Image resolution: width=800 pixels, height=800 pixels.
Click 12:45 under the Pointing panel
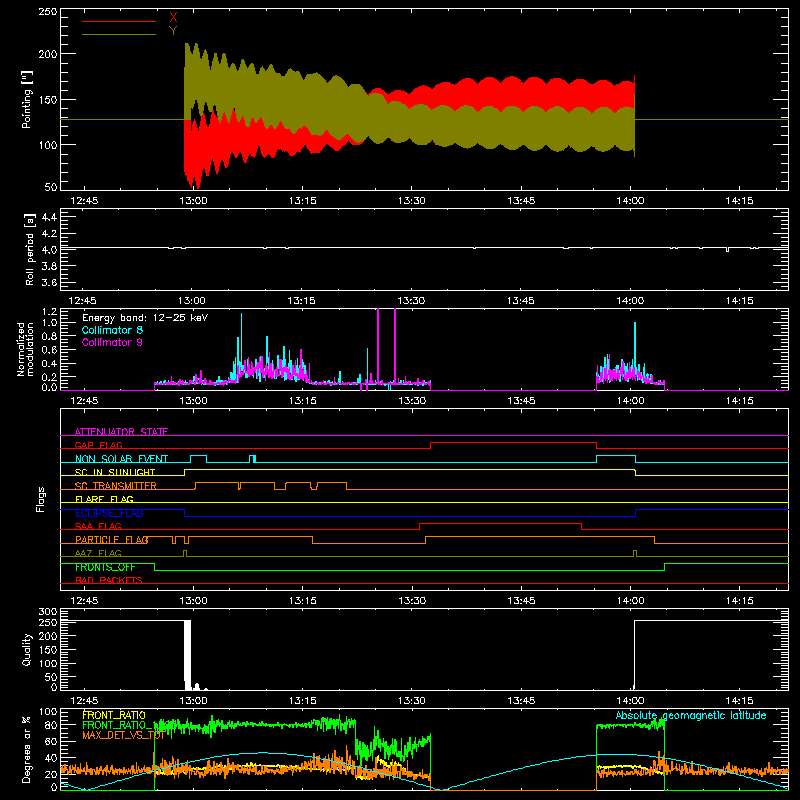click(84, 201)
